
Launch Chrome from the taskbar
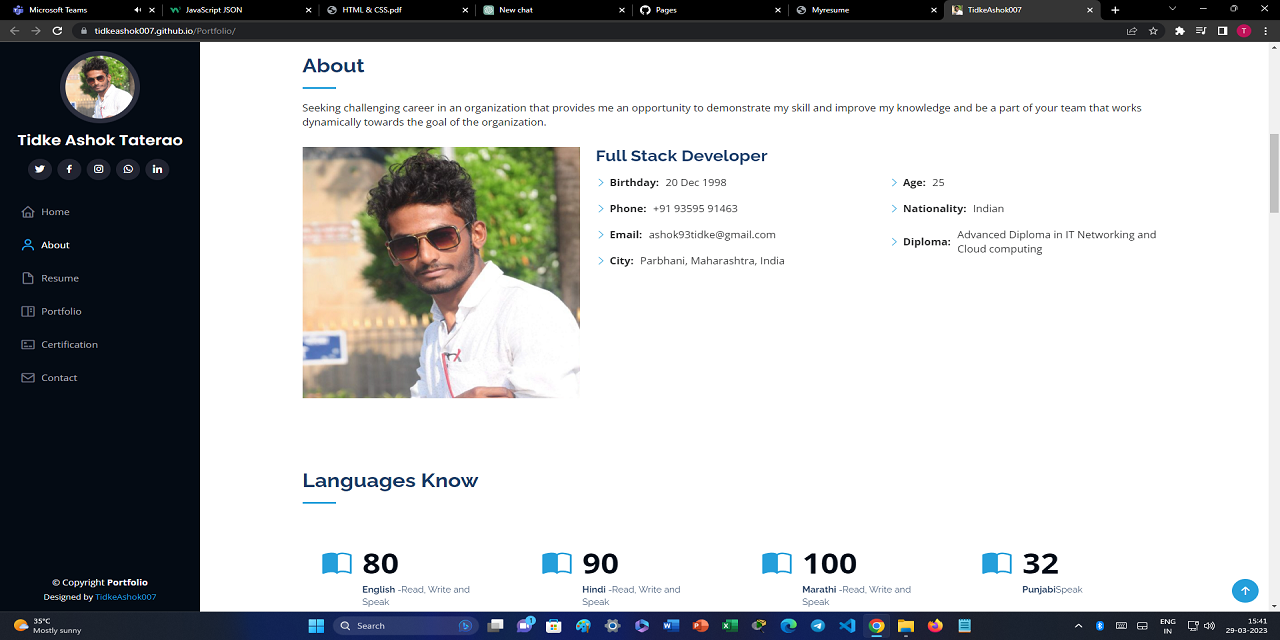[876, 625]
